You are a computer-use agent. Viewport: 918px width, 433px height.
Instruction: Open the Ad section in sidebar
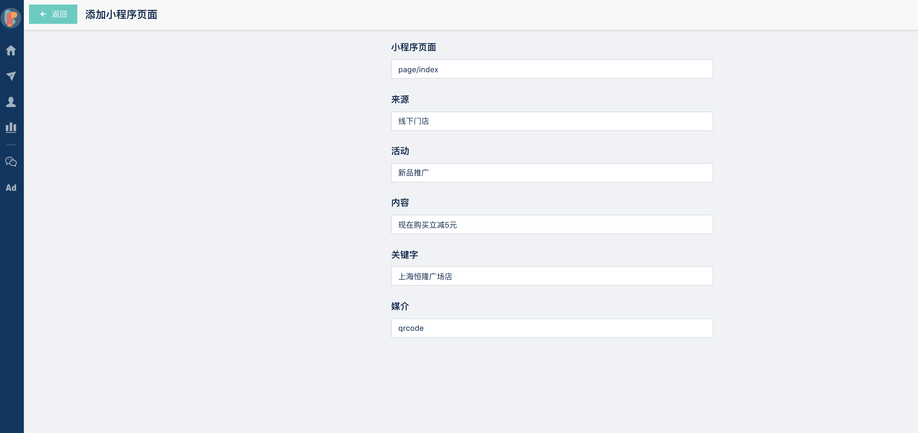pos(11,188)
